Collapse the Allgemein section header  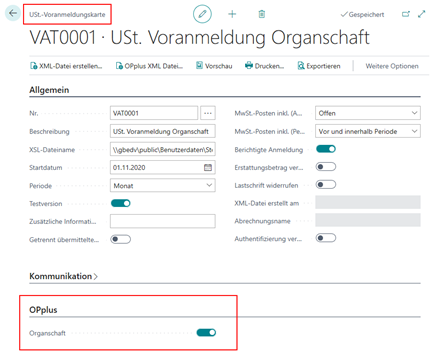click(49, 90)
